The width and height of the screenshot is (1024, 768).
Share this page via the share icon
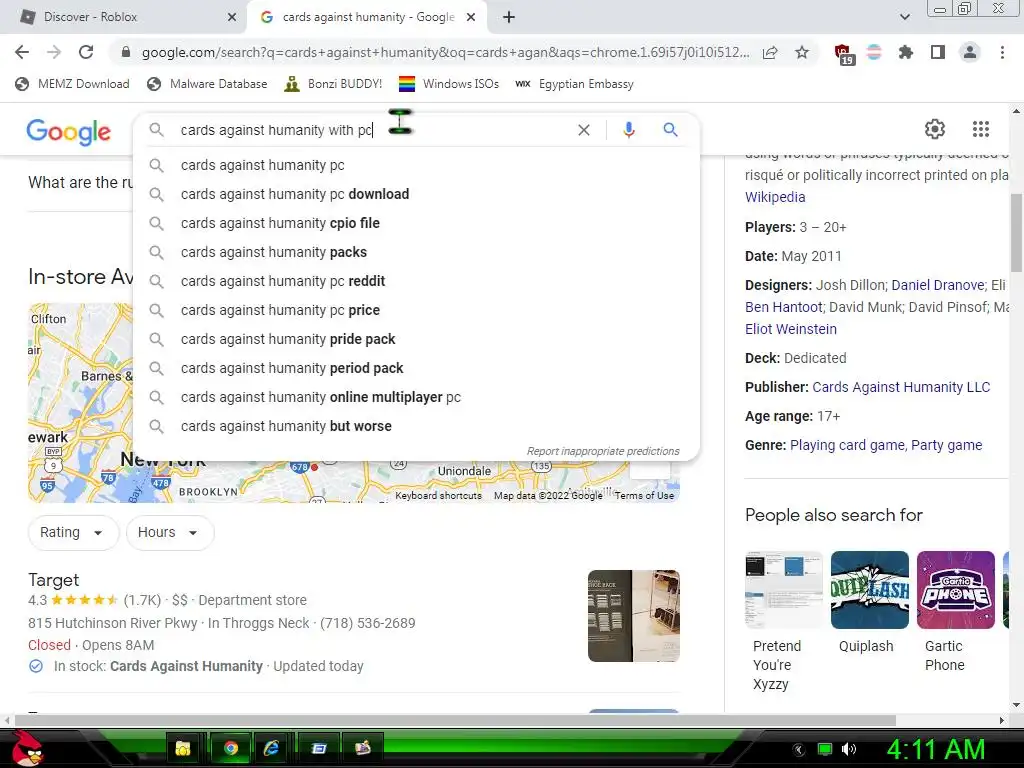tap(770, 52)
